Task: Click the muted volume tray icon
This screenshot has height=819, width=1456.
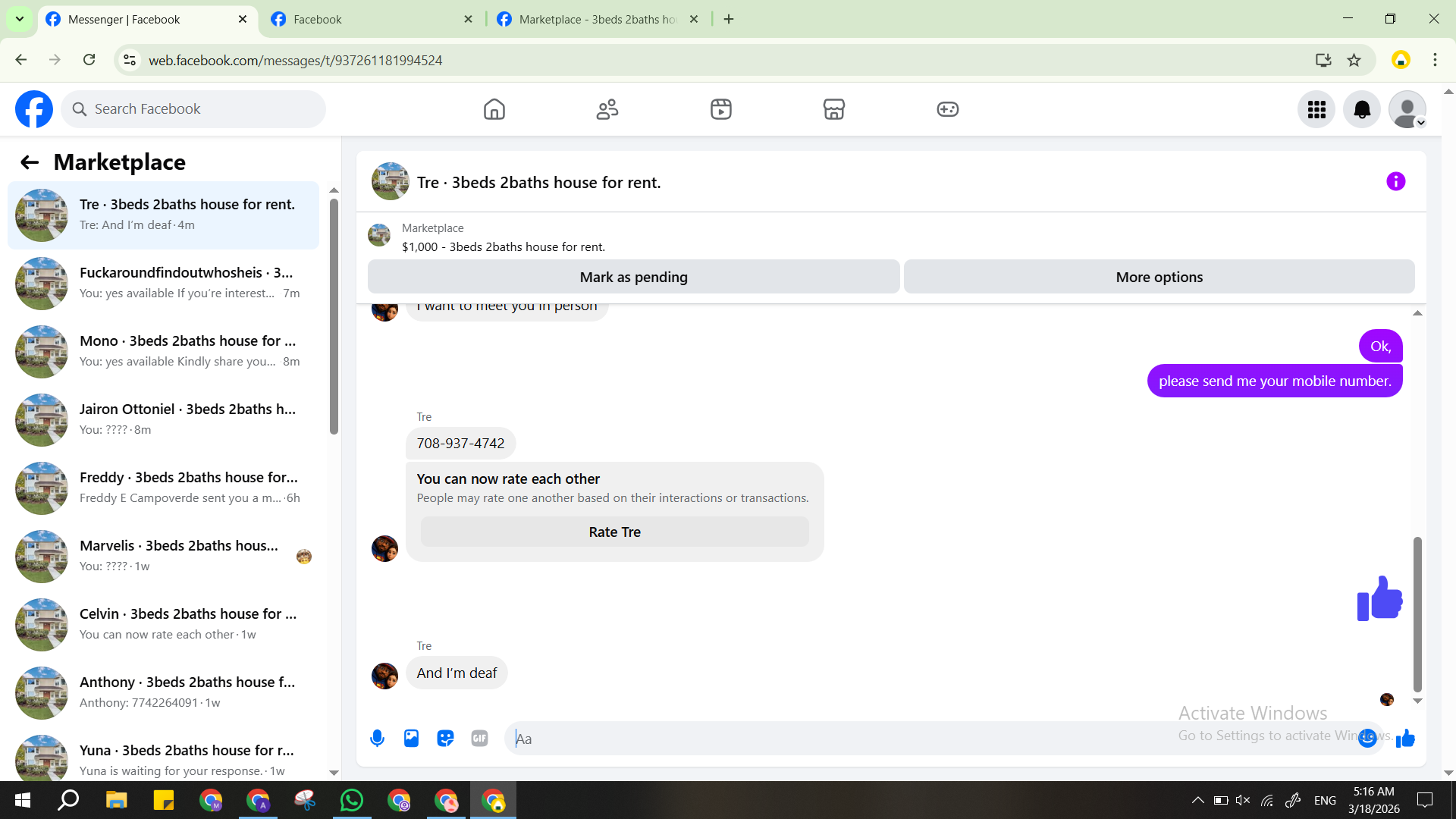Action: pyautogui.click(x=1243, y=800)
